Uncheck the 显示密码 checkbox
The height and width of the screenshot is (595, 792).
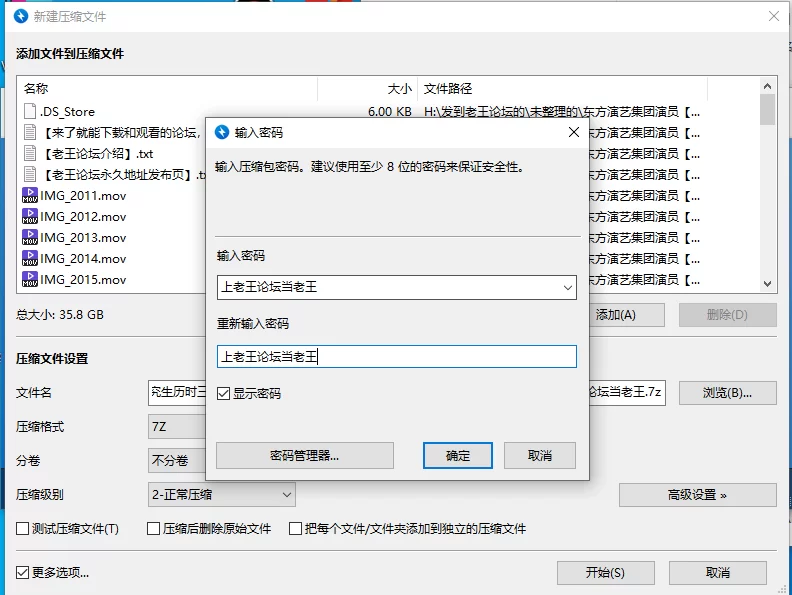pos(223,393)
